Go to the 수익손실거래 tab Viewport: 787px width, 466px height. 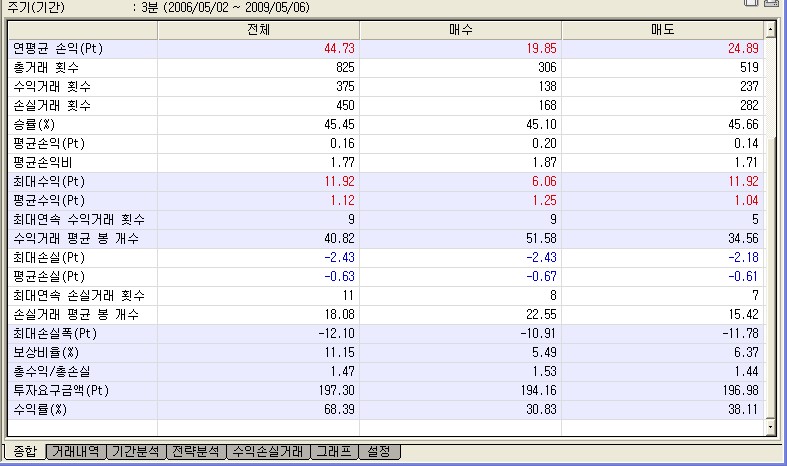coord(267,452)
